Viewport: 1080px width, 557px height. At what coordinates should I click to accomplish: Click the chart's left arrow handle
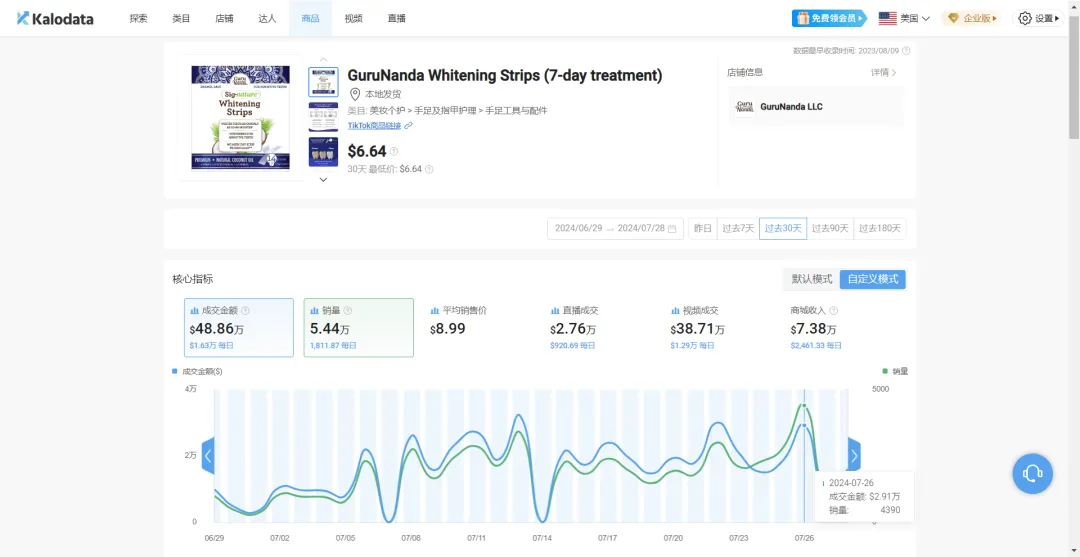coord(208,456)
